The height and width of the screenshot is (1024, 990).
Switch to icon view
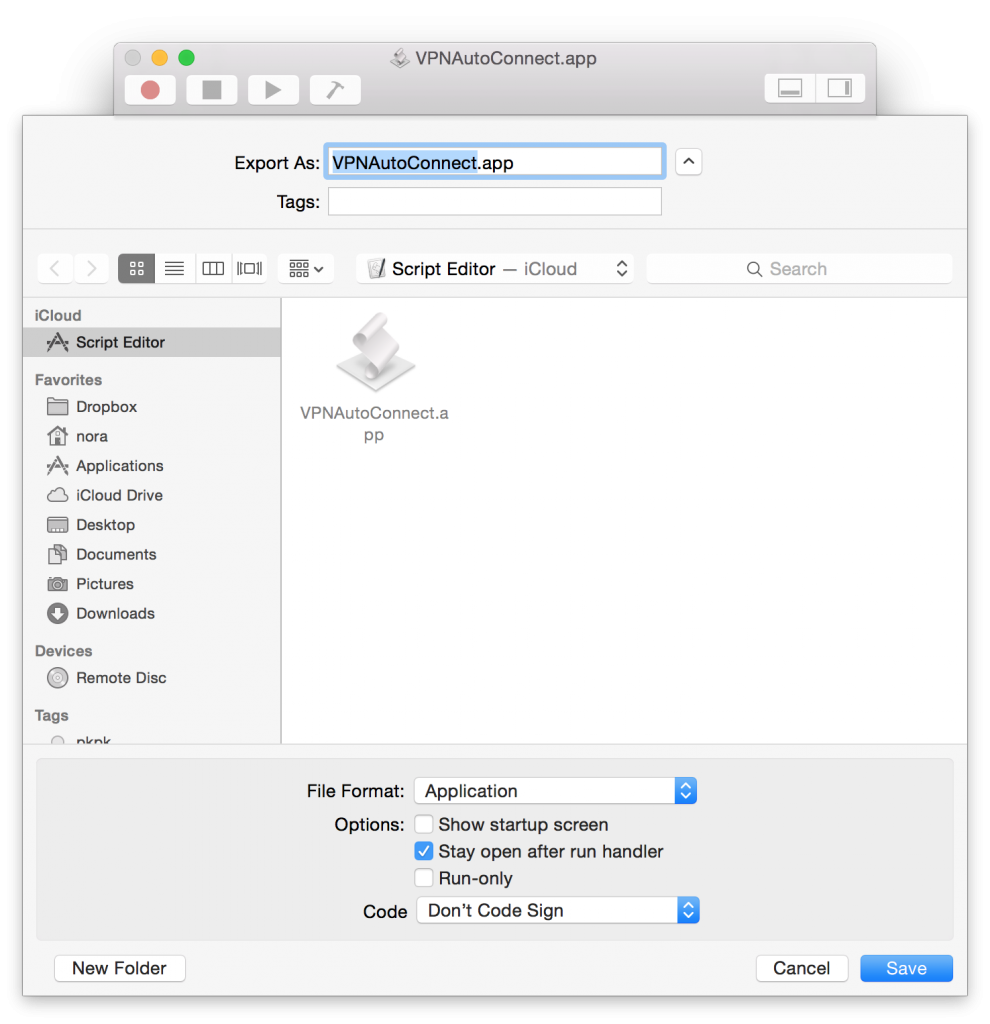(136, 268)
